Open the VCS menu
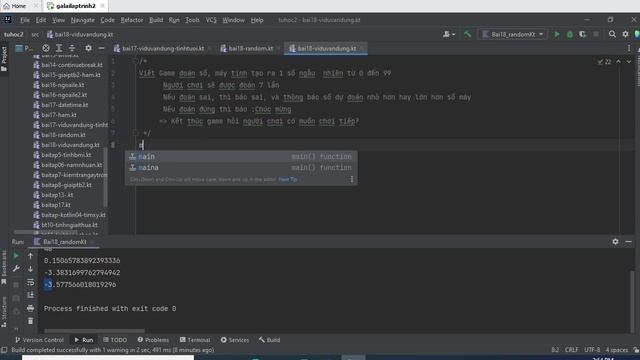The image size is (640, 360). tap(211, 20)
